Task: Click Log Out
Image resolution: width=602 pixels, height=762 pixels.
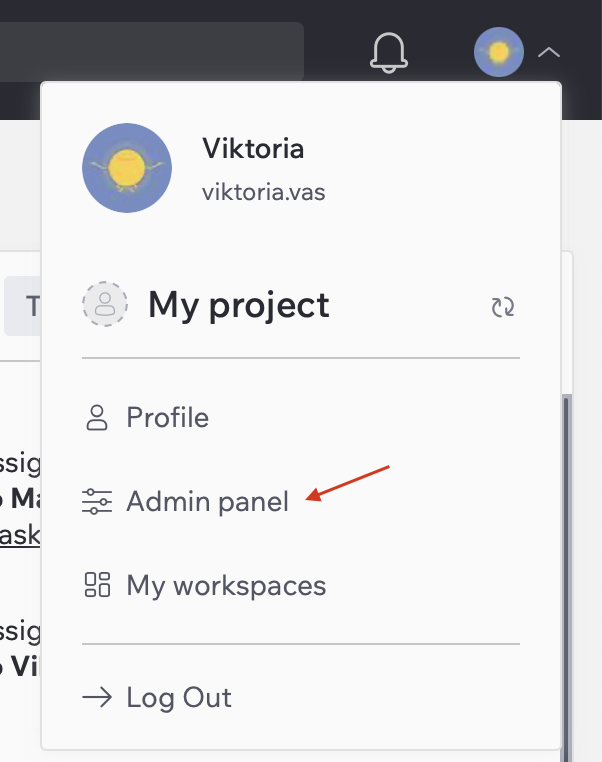Action: (179, 698)
